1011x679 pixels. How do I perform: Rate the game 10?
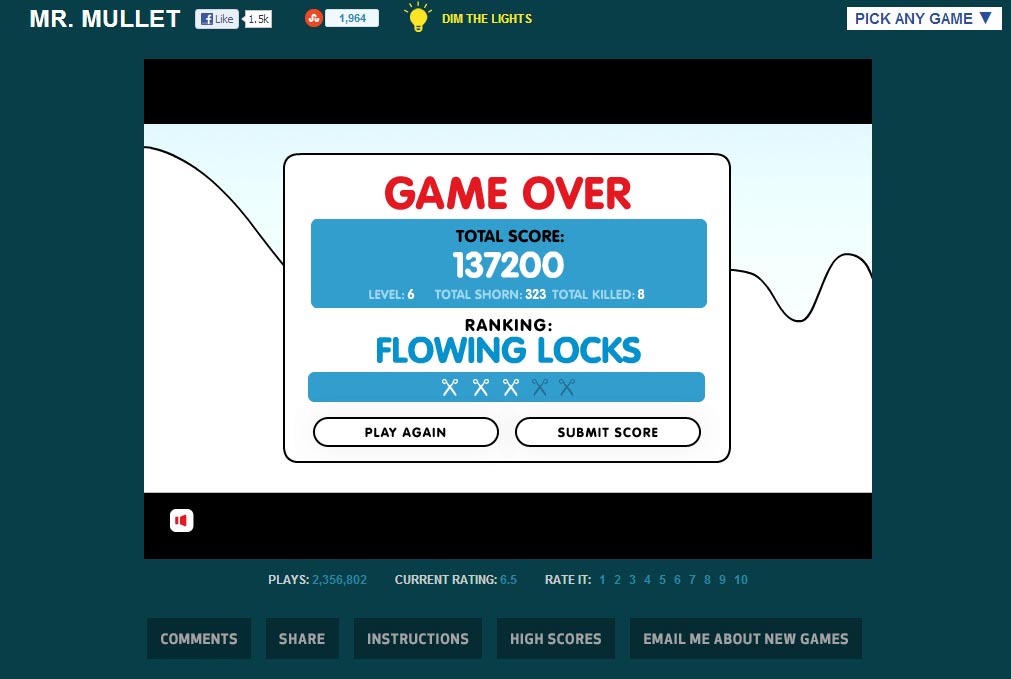coord(741,580)
